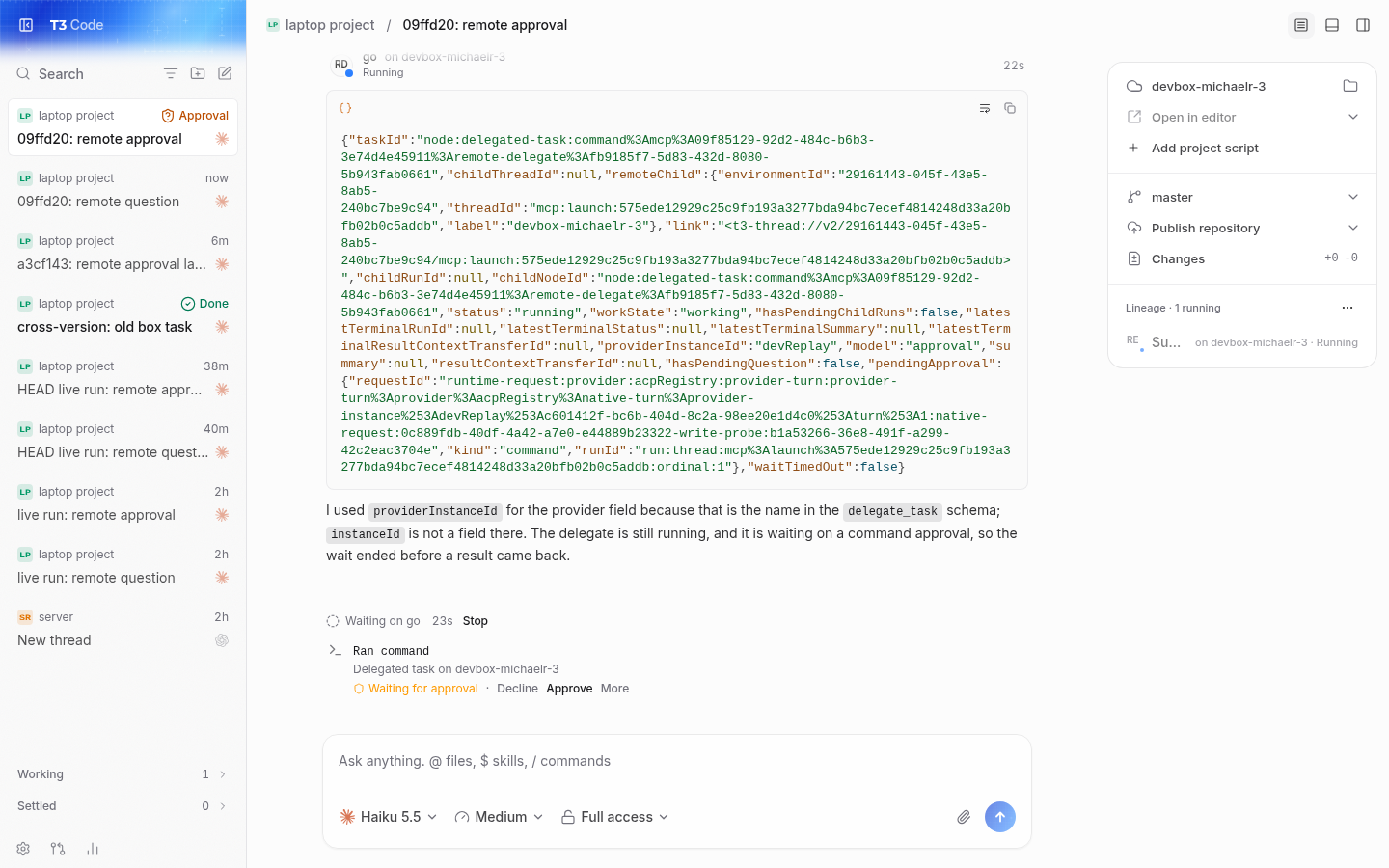Open settings gear at the sidebar bottom
The image size is (1389, 868).
click(x=23, y=849)
